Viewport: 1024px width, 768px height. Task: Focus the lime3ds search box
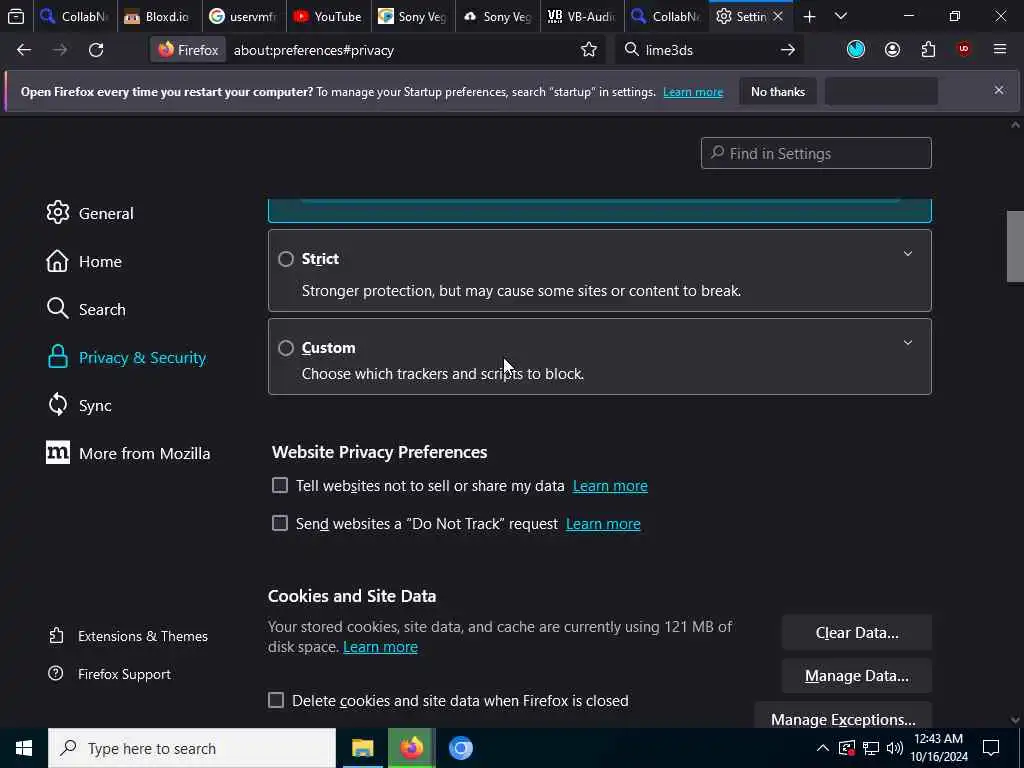[709, 50]
